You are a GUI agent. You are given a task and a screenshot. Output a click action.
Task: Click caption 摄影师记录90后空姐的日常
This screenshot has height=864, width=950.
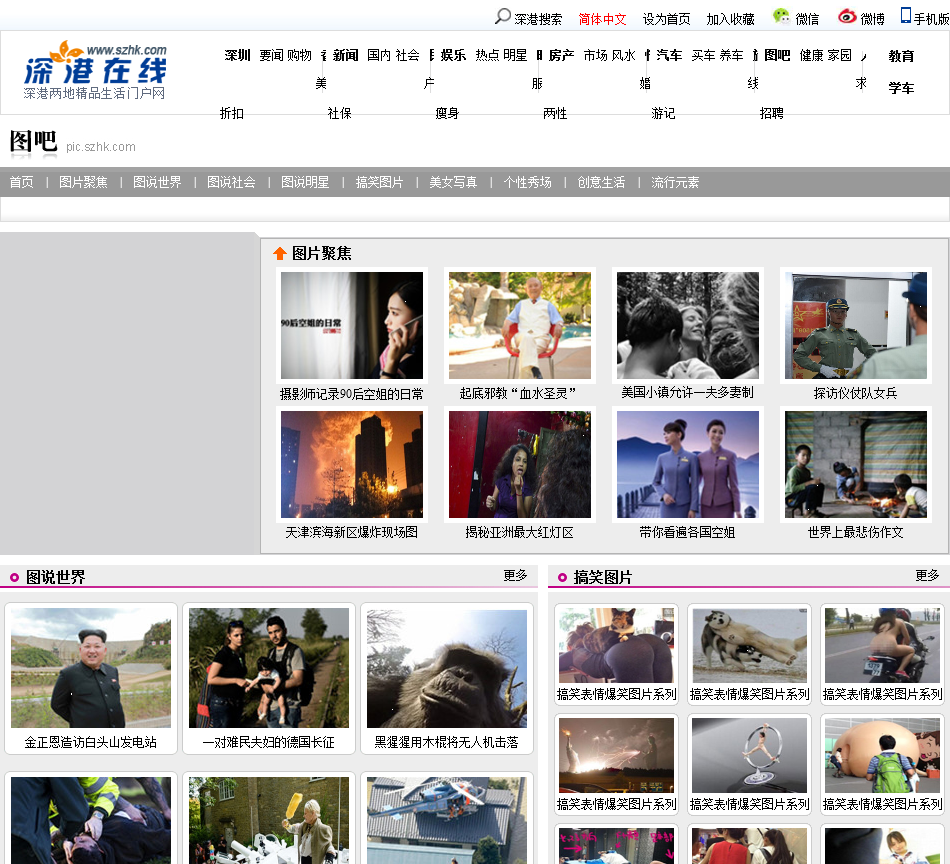[351, 394]
